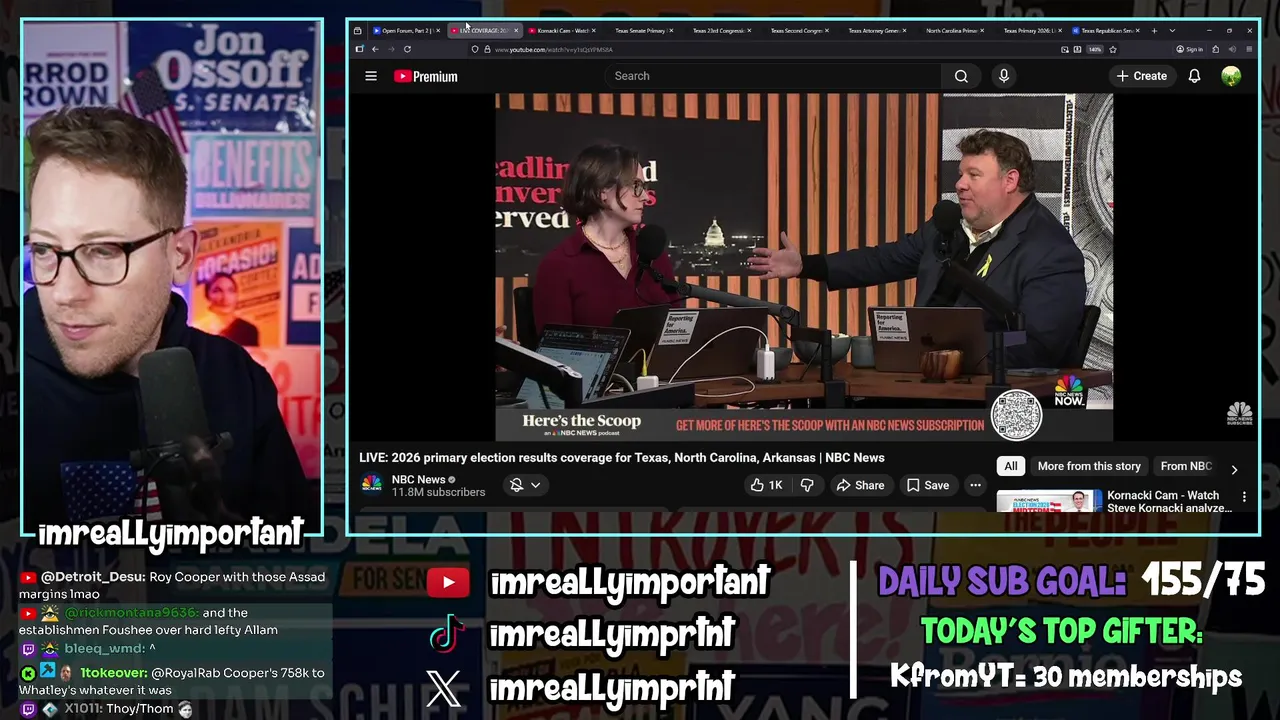Click the Share button
Image resolution: width=1280 pixels, height=720 pixels.
(860, 485)
